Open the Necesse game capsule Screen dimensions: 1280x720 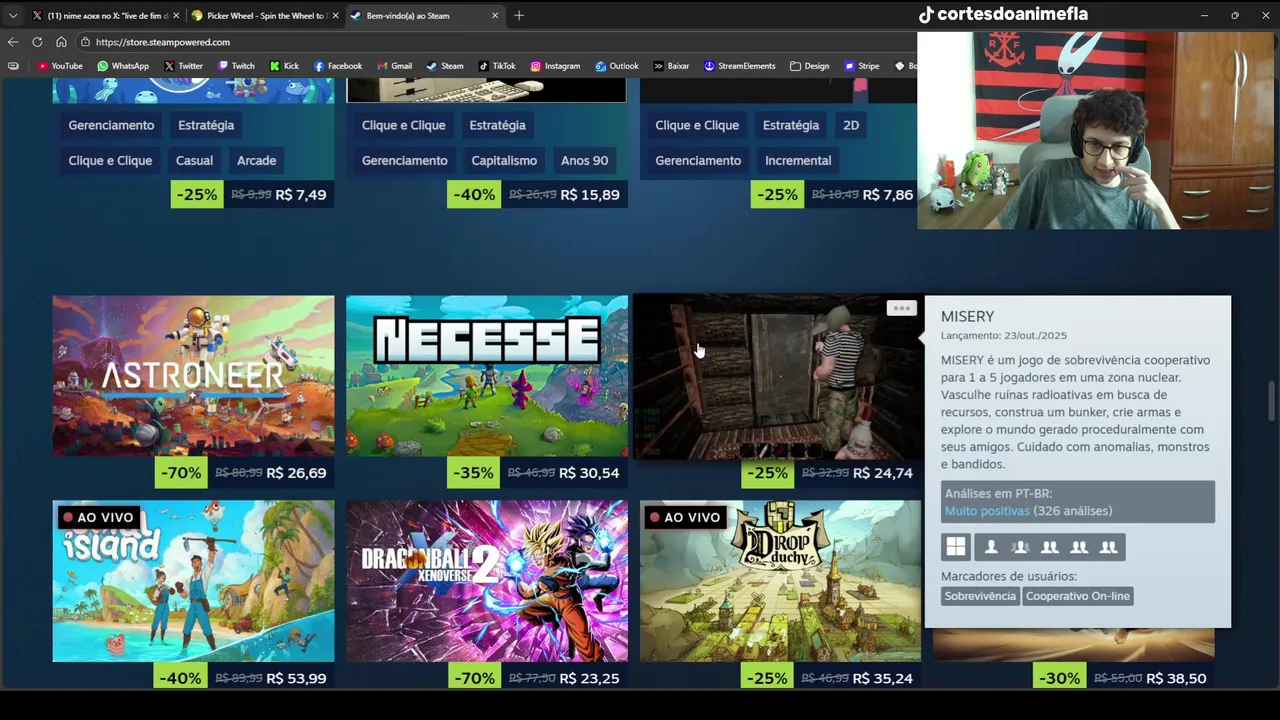(x=487, y=376)
